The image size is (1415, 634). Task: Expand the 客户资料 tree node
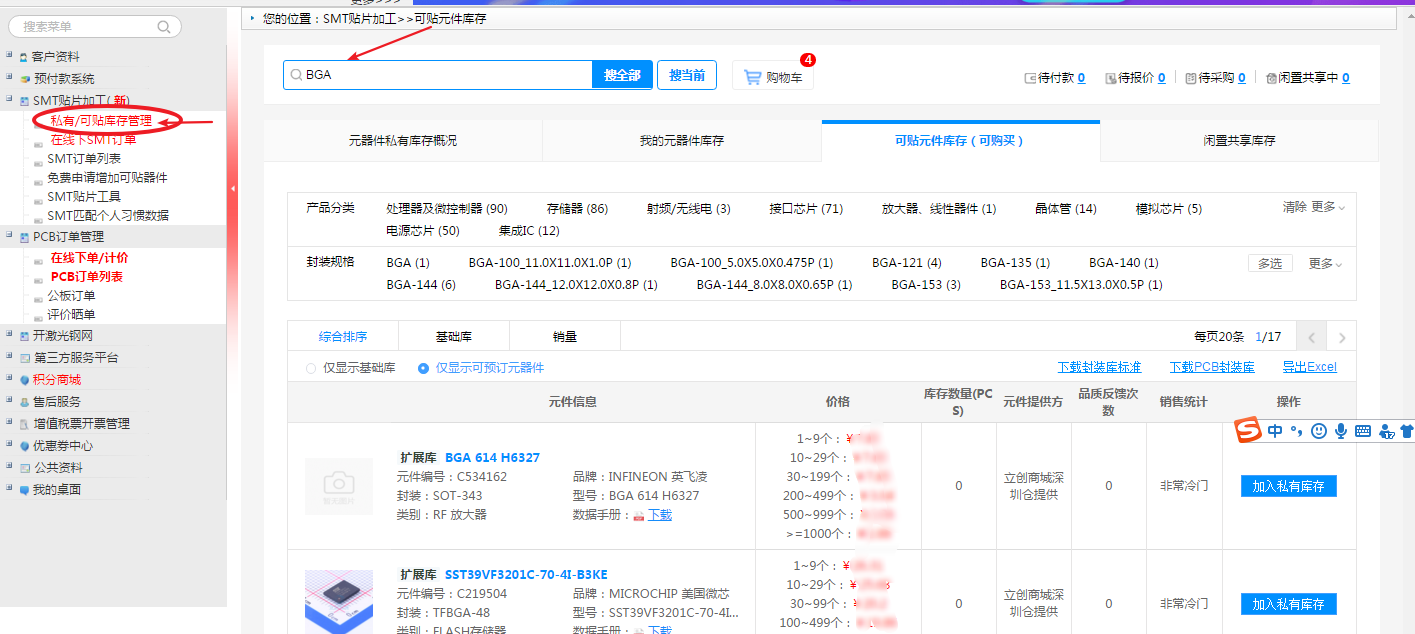(x=10, y=56)
